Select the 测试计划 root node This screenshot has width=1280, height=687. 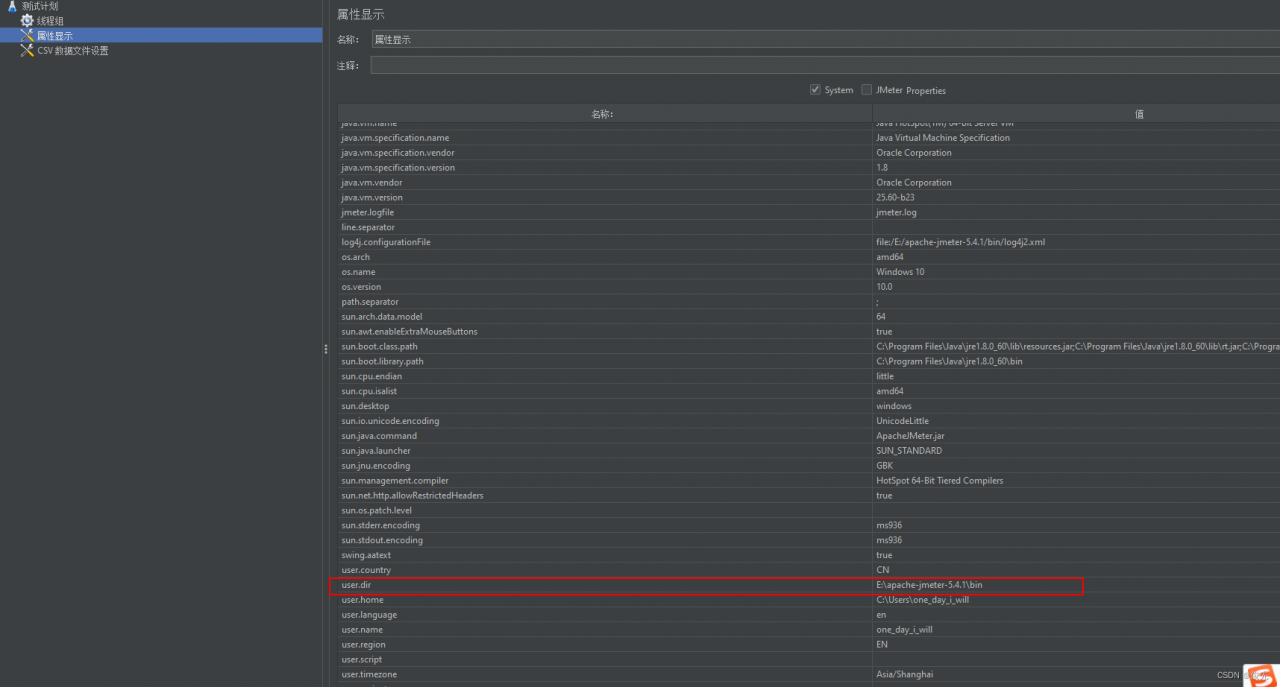click(x=40, y=6)
